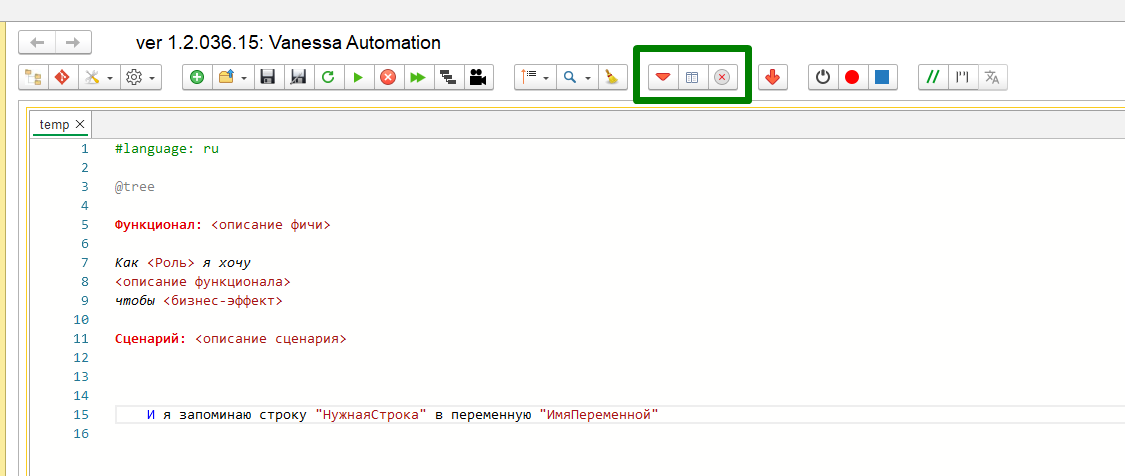Start recording with the red circle button
1125x476 pixels.
(852, 78)
